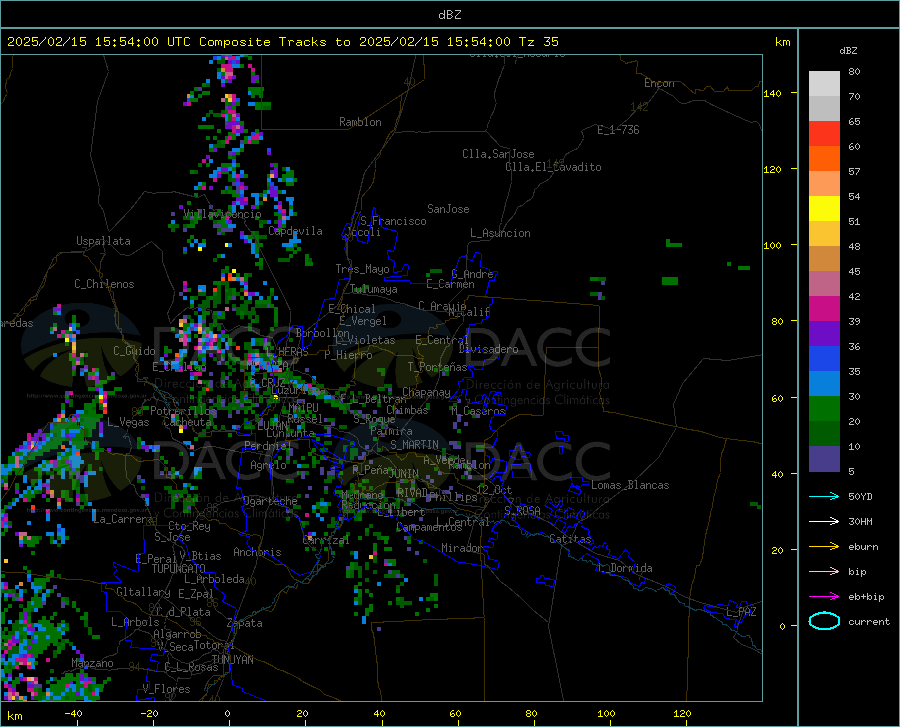Click the composite tracks timestamp header text
The width and height of the screenshot is (900, 727).
click(283, 42)
